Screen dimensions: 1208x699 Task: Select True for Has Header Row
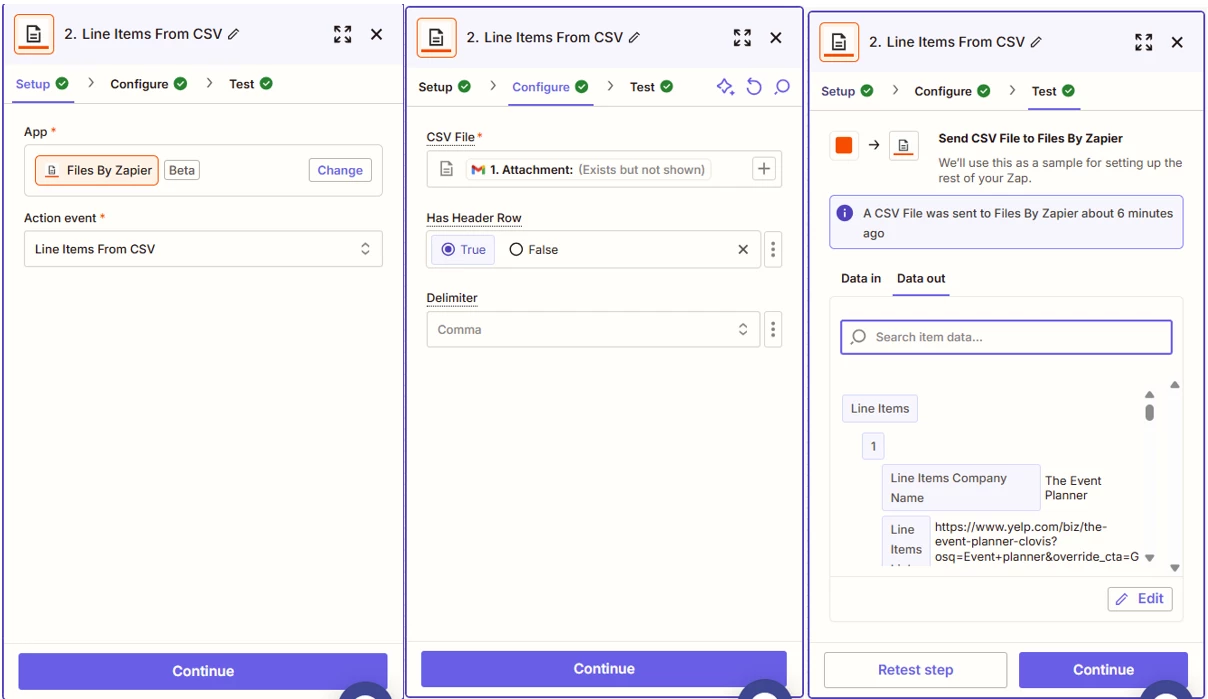463,250
